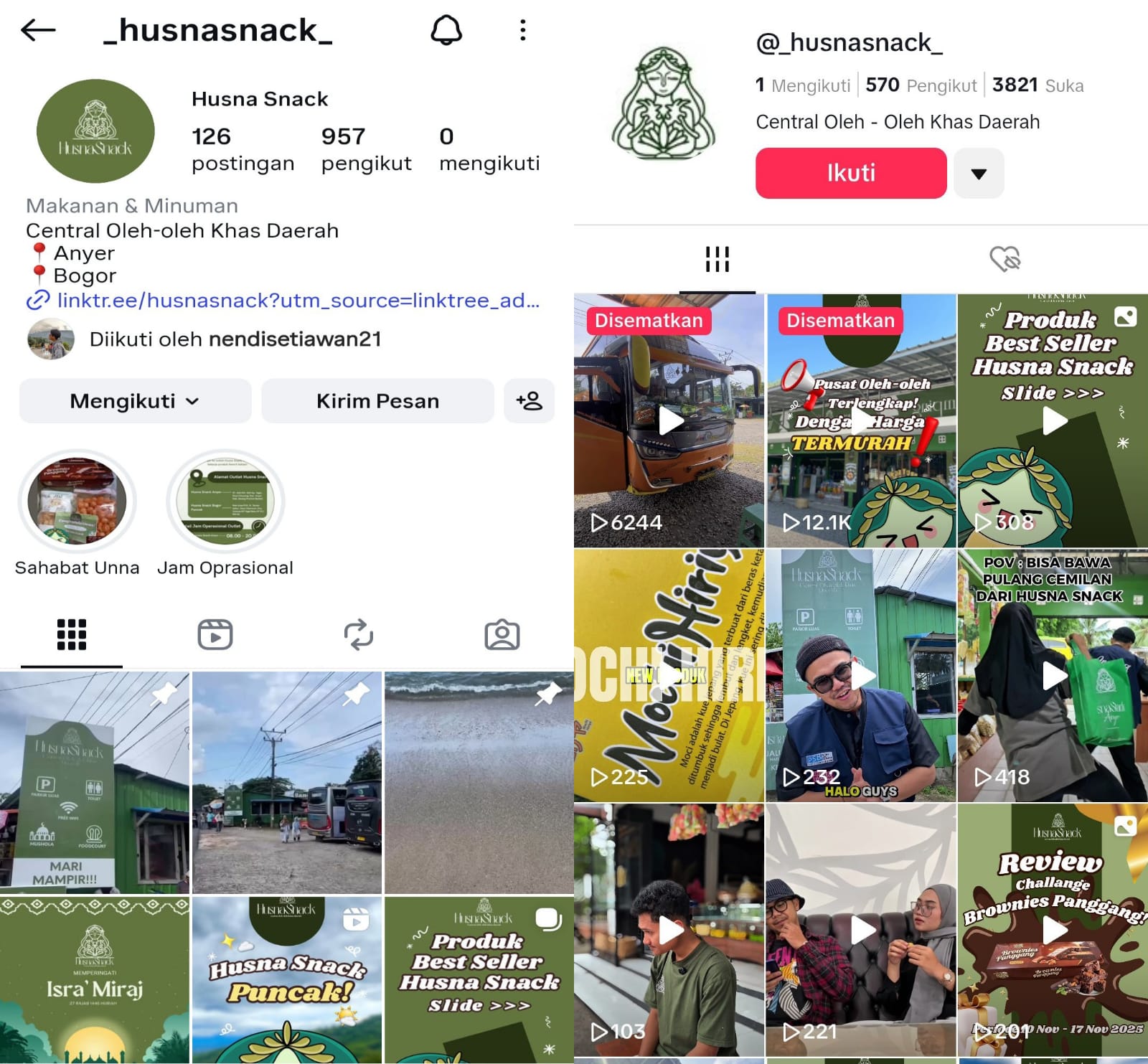Open the tagged photos tab icon

click(502, 635)
